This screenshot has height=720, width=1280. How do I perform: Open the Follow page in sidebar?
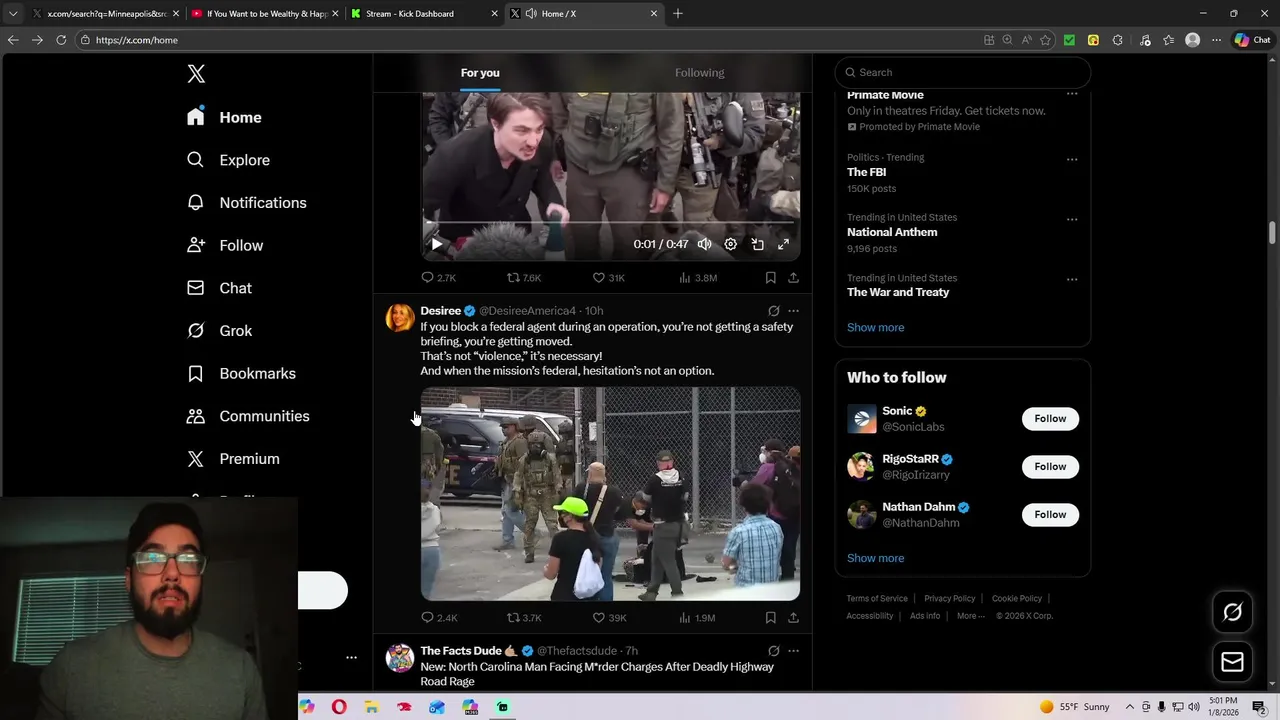tap(225, 245)
